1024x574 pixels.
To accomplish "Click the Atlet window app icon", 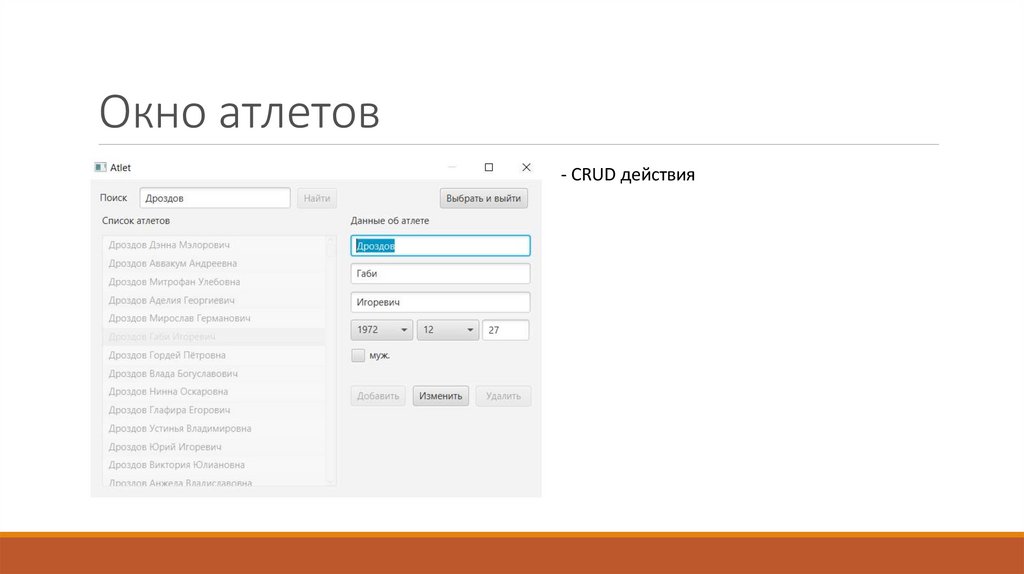I will pos(100,168).
